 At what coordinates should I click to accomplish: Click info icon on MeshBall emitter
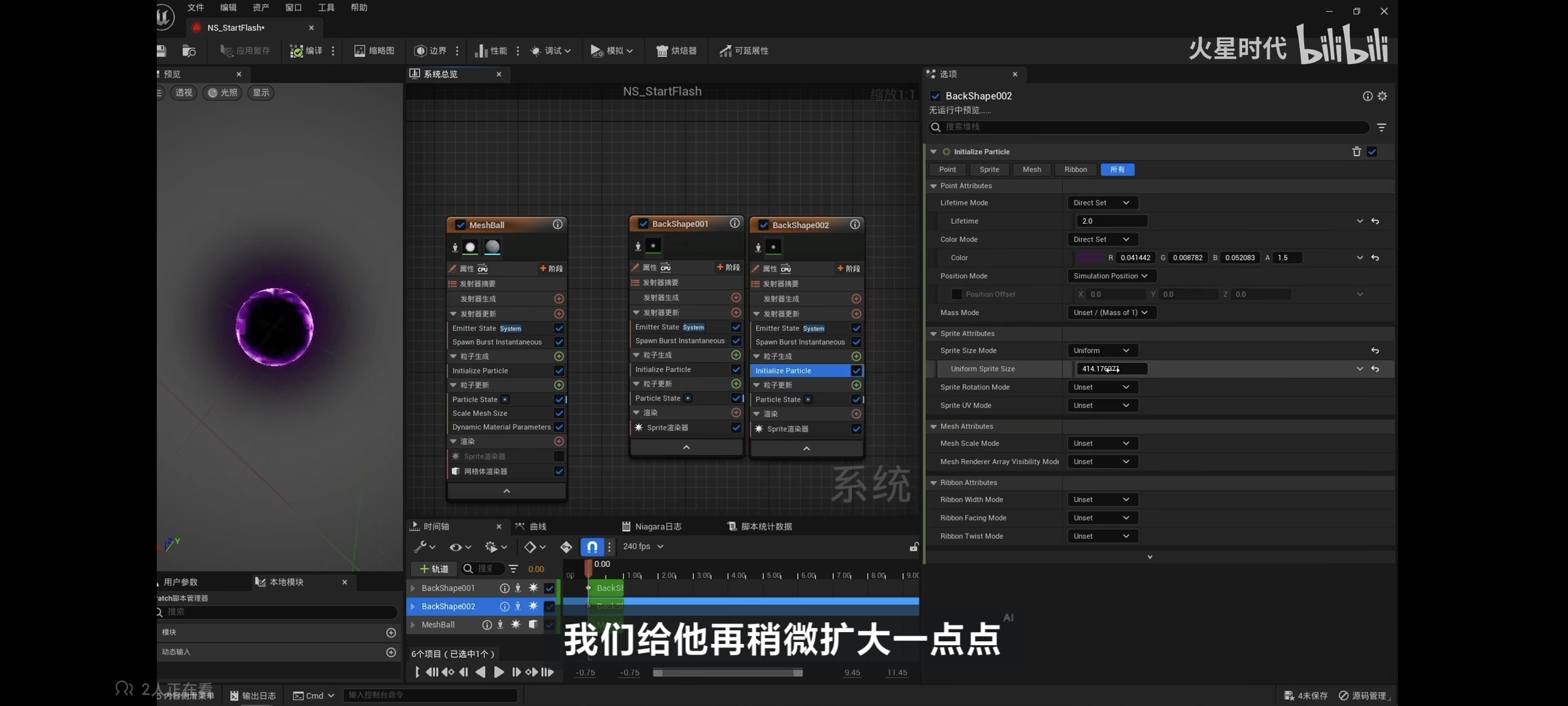click(557, 224)
